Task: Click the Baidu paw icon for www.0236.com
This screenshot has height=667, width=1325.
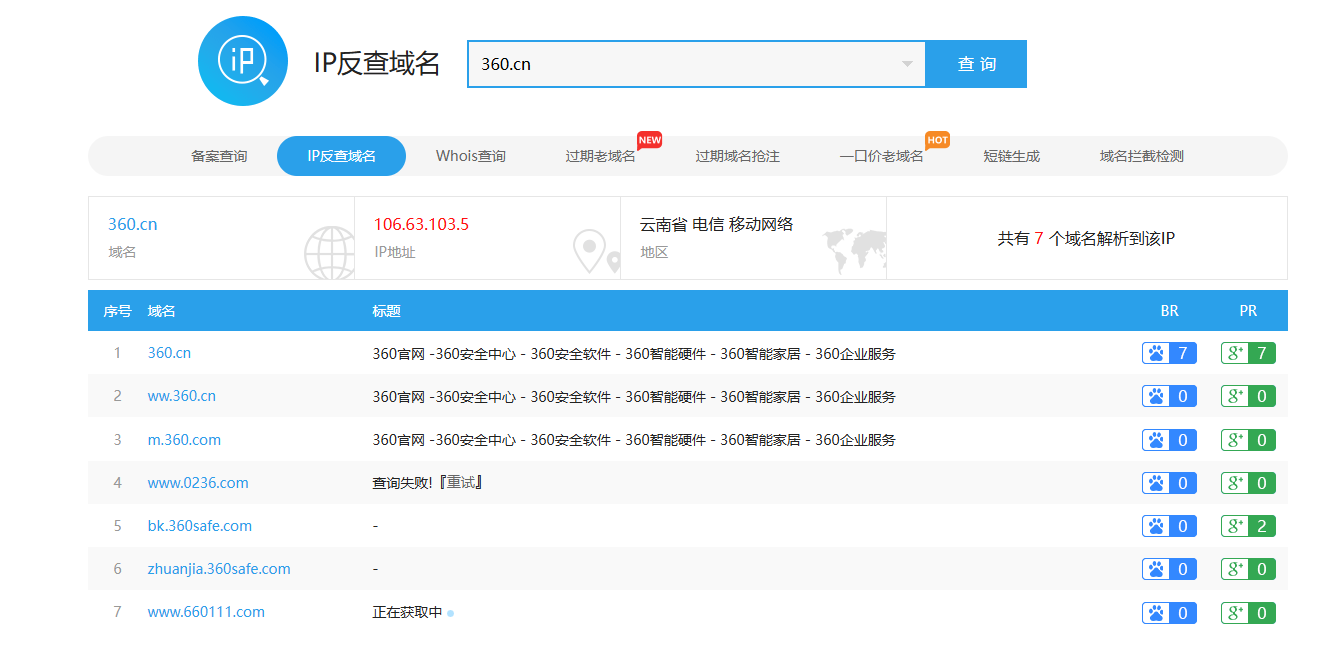Action: coord(1156,483)
